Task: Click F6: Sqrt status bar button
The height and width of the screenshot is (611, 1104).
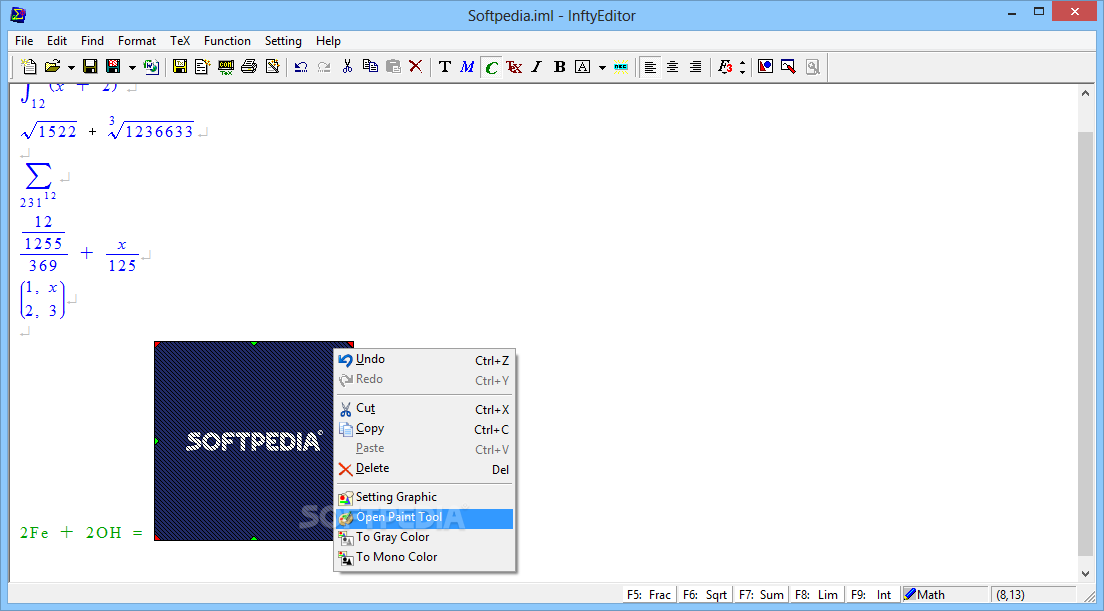Action: 705,595
